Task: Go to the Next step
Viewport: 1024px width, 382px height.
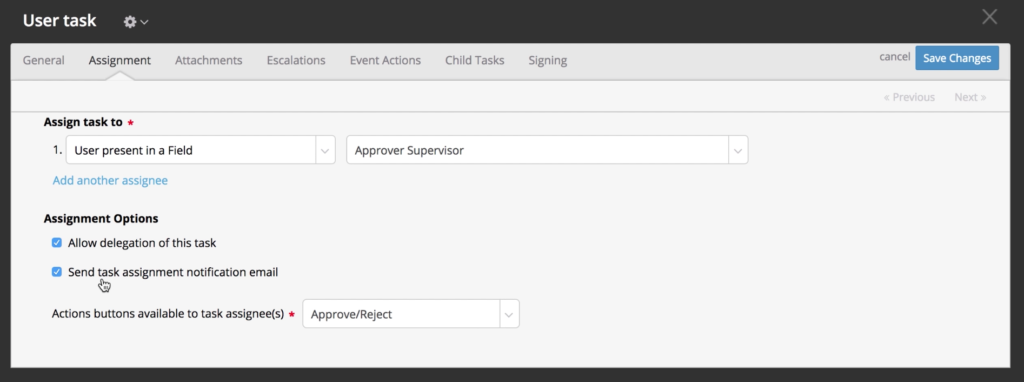Action: 970,97
